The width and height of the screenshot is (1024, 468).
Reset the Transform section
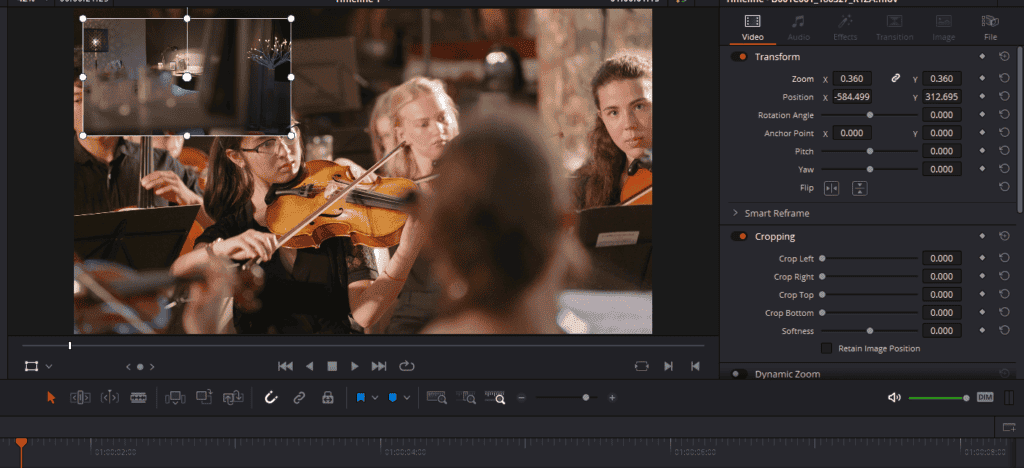pyautogui.click(x=1004, y=57)
